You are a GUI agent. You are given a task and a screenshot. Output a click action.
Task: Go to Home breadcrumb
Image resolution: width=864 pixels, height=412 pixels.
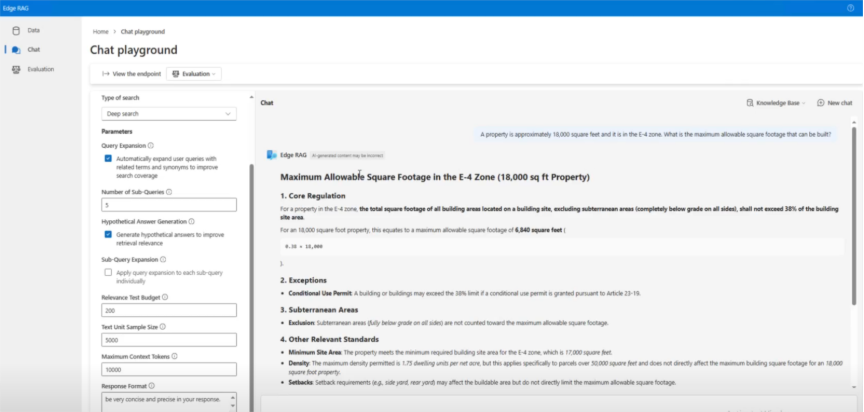tap(100, 33)
